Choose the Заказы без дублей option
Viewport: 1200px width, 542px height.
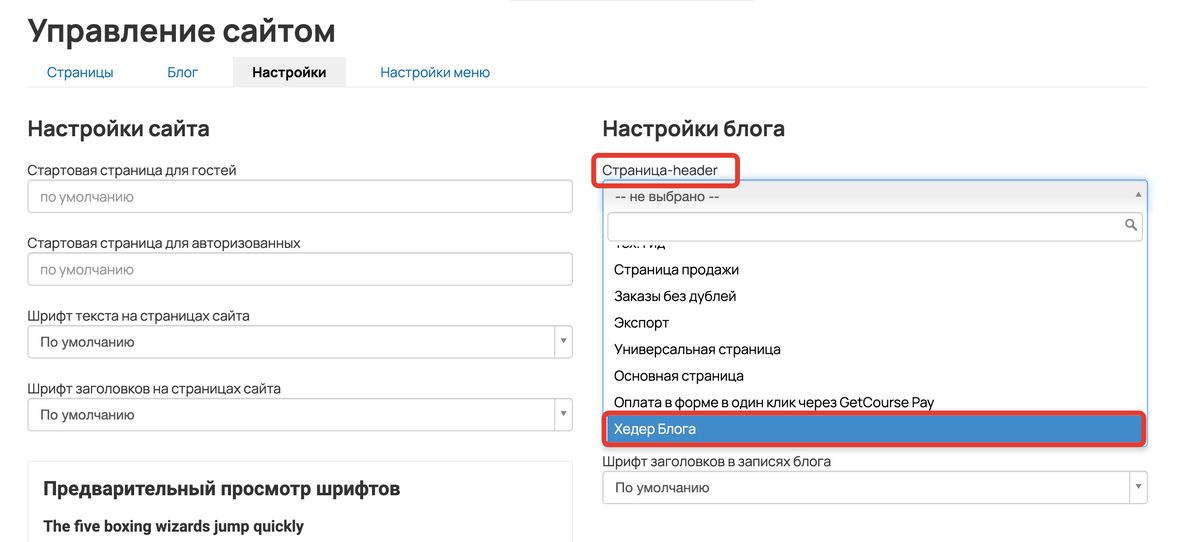pyautogui.click(x=875, y=296)
